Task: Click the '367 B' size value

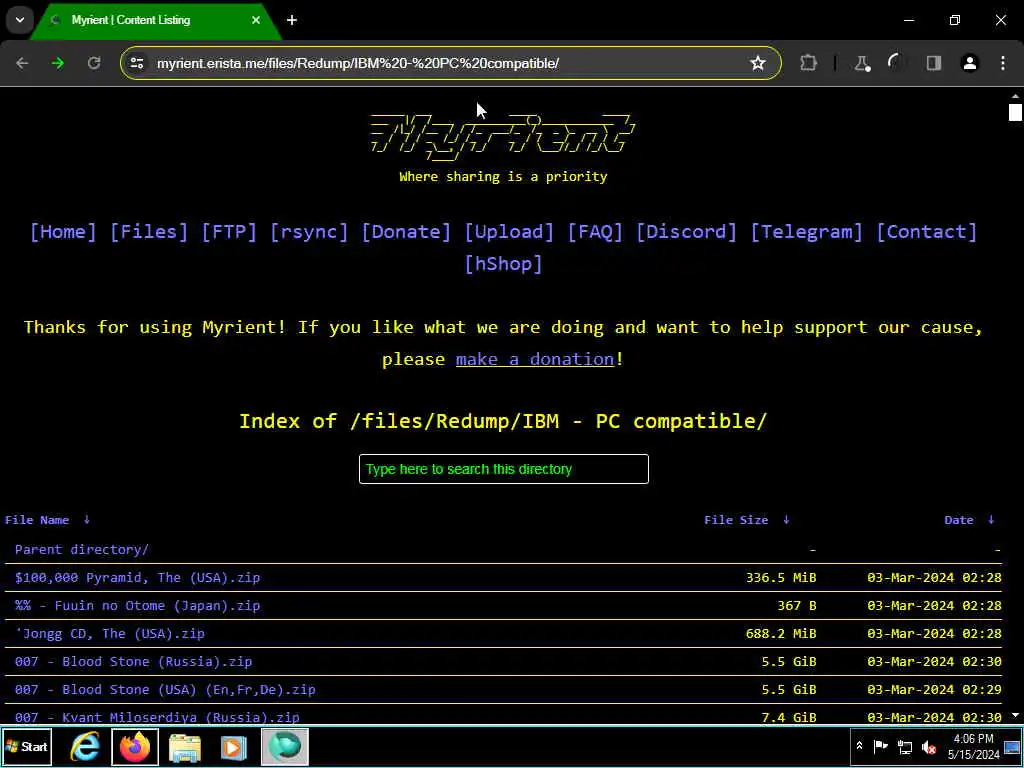Action: (x=797, y=605)
